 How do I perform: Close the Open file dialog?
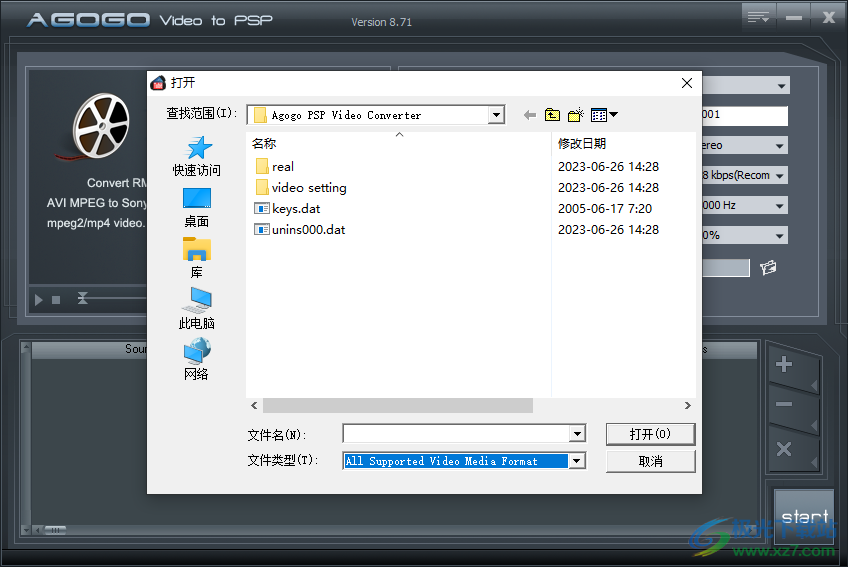tap(687, 83)
